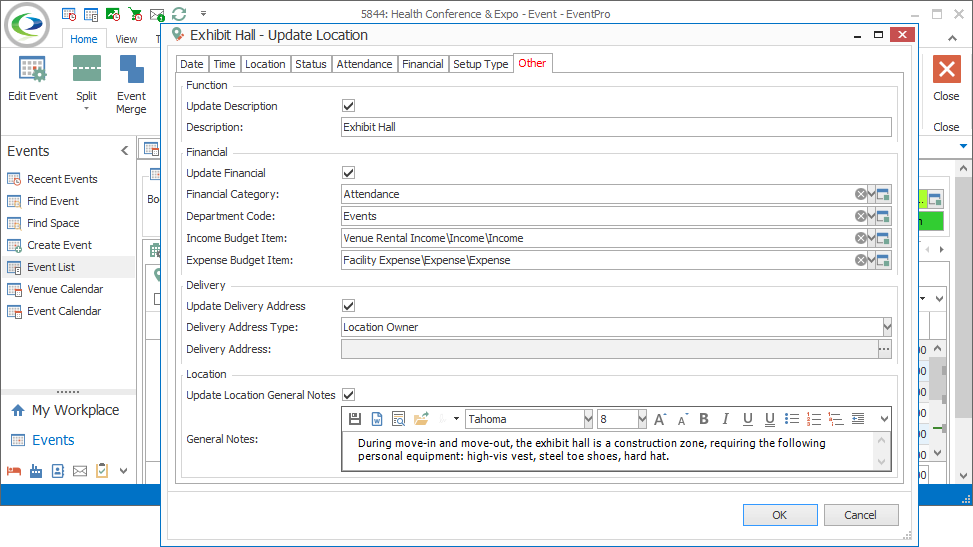Viewport: 973px width, 547px height.
Task: Expand the navigation bar overflow chevron
Action: pyautogui.click(x=123, y=471)
